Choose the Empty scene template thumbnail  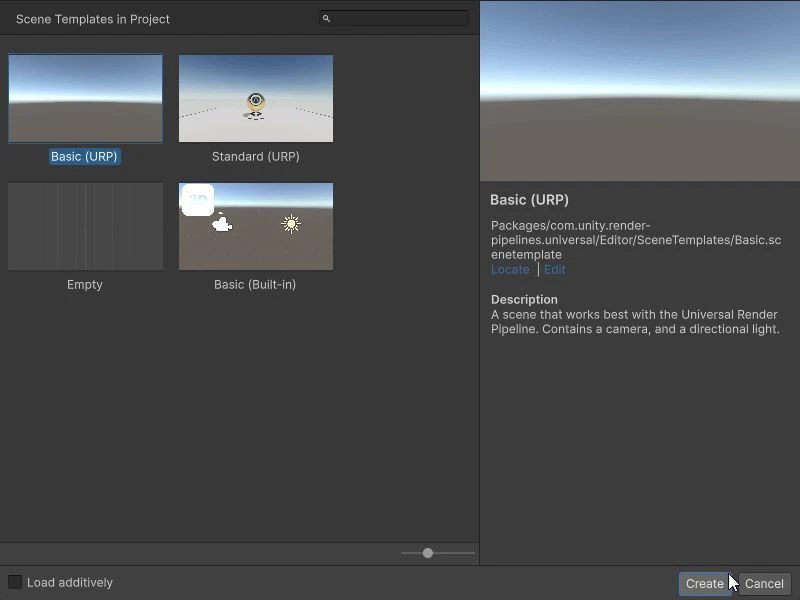(86, 227)
